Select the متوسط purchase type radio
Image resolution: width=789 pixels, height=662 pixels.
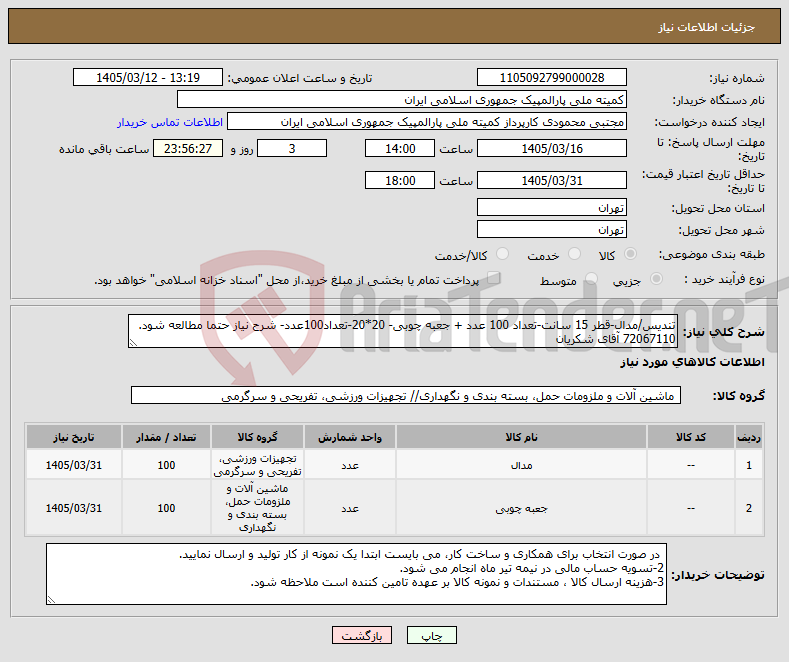pyautogui.click(x=591, y=279)
